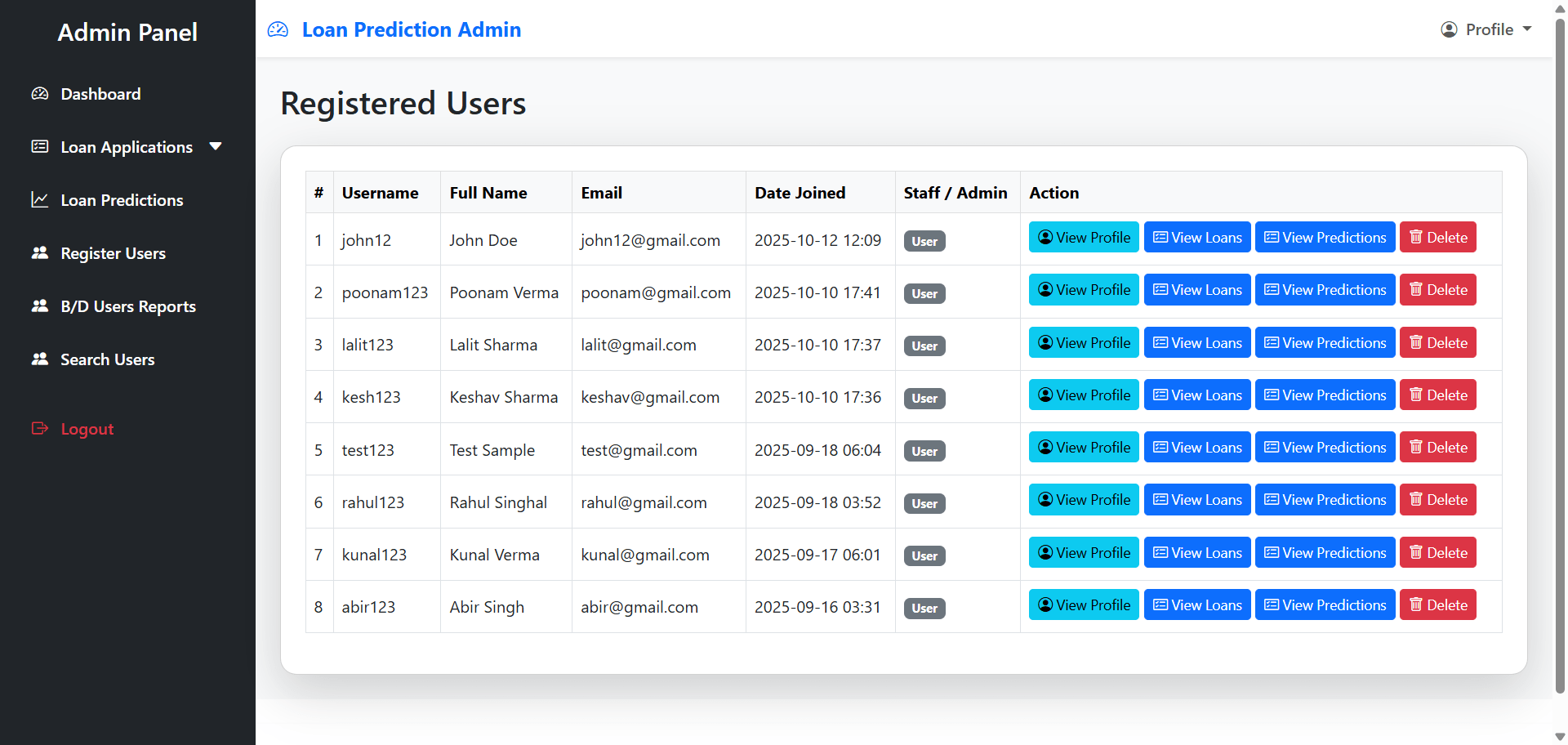This screenshot has width=1568, height=745.
Task: Open the Profile dropdown caret
Action: tap(1527, 29)
